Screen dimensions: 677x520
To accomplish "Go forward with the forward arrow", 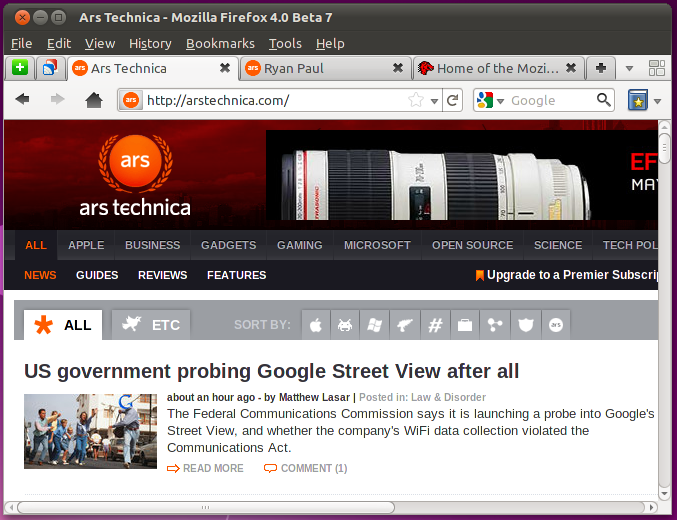I will (57, 100).
